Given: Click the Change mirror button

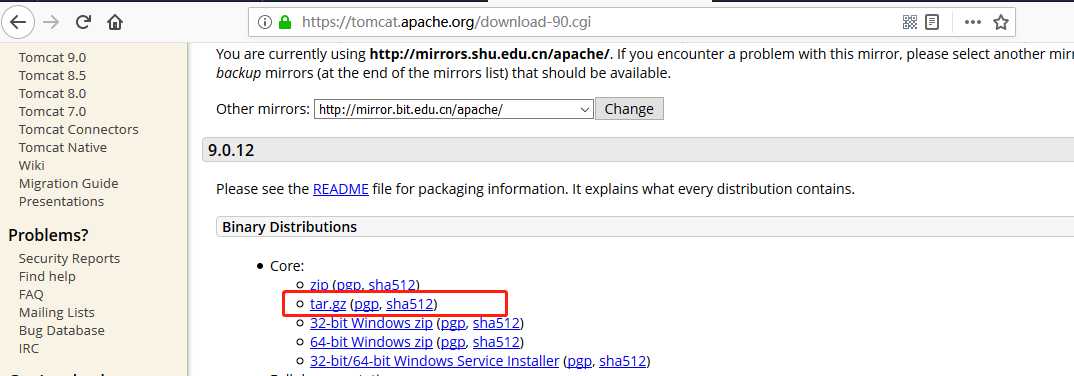Looking at the screenshot, I should tap(629, 109).
